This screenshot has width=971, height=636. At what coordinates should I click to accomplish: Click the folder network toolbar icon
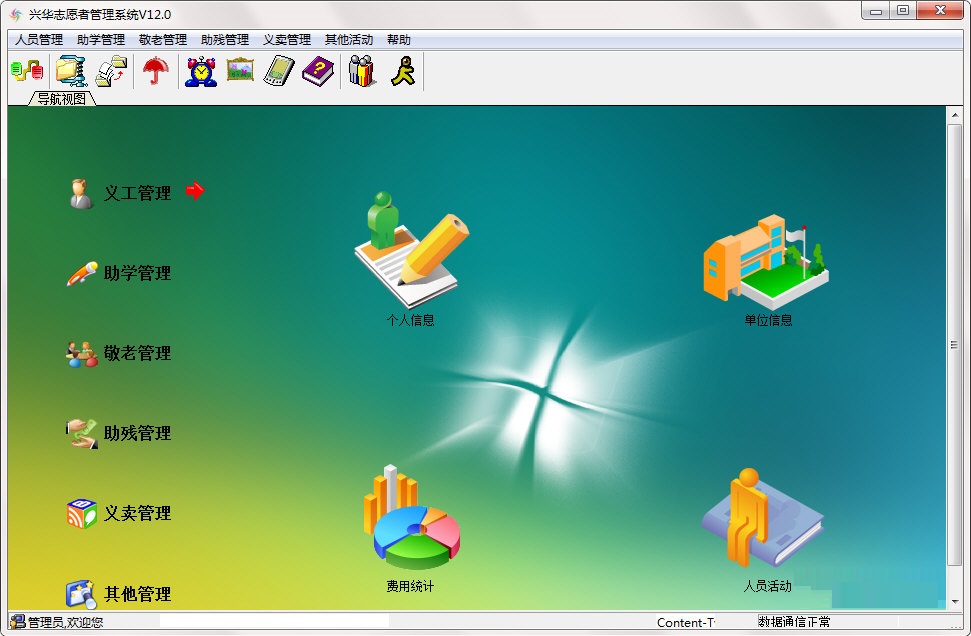point(71,71)
